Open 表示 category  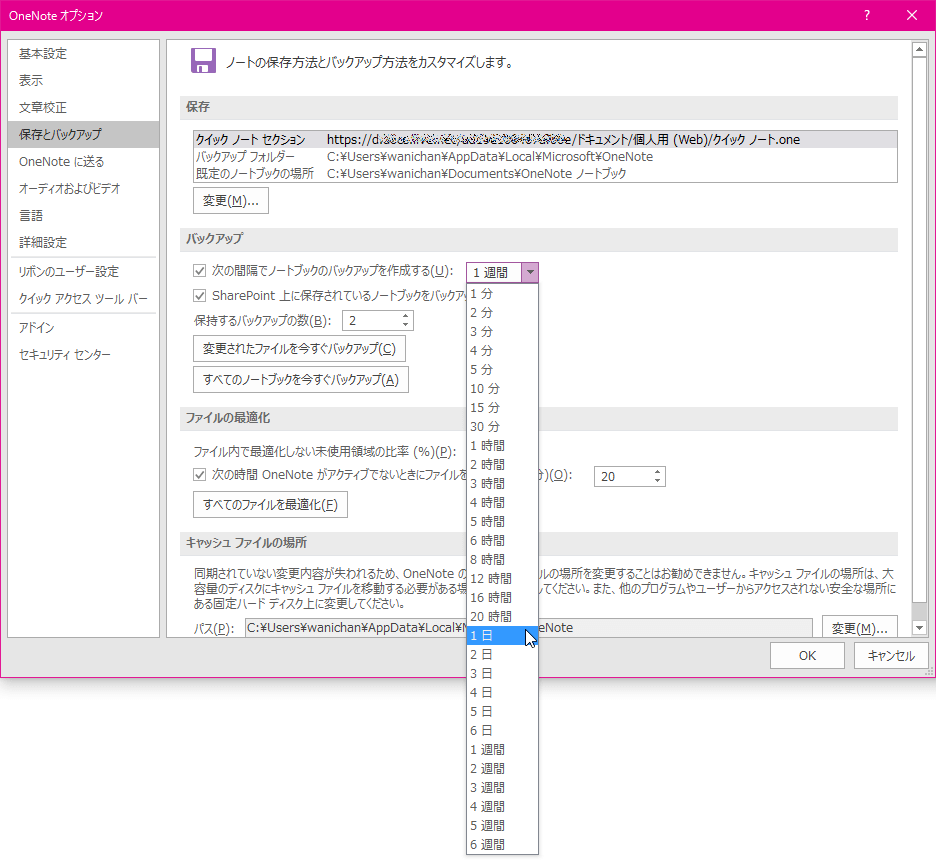pyautogui.click(x=84, y=81)
